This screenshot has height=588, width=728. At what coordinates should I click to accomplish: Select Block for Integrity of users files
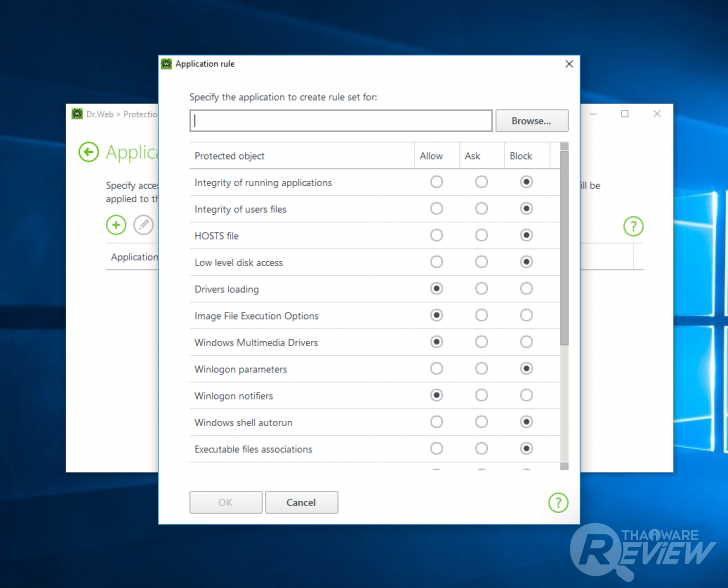point(526,209)
